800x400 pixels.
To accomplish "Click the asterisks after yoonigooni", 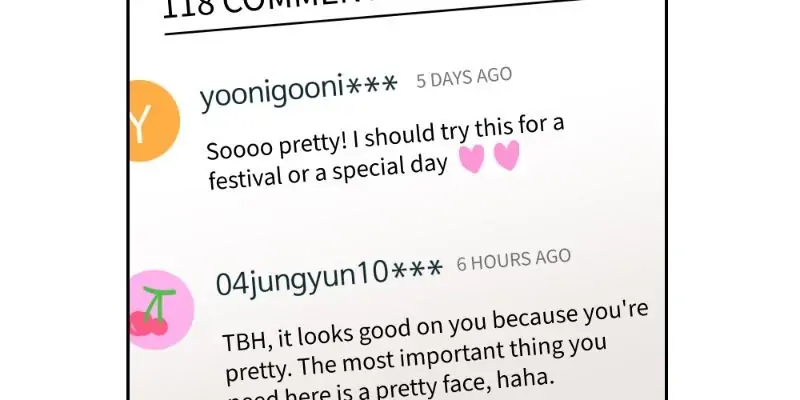I will point(371,84).
